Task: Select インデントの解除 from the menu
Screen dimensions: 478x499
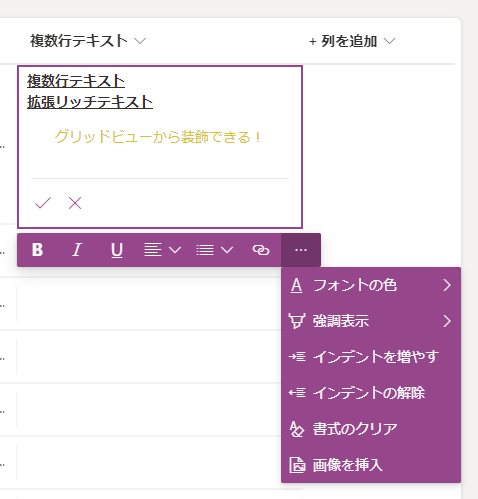Action: (x=371, y=393)
